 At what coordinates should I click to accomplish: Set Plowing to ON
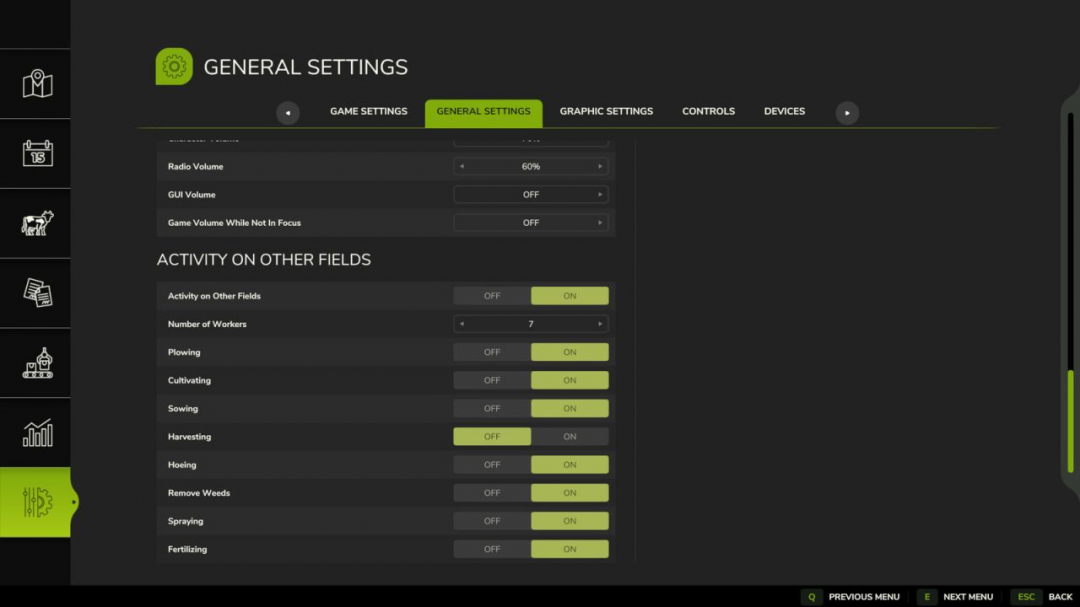[x=570, y=352]
